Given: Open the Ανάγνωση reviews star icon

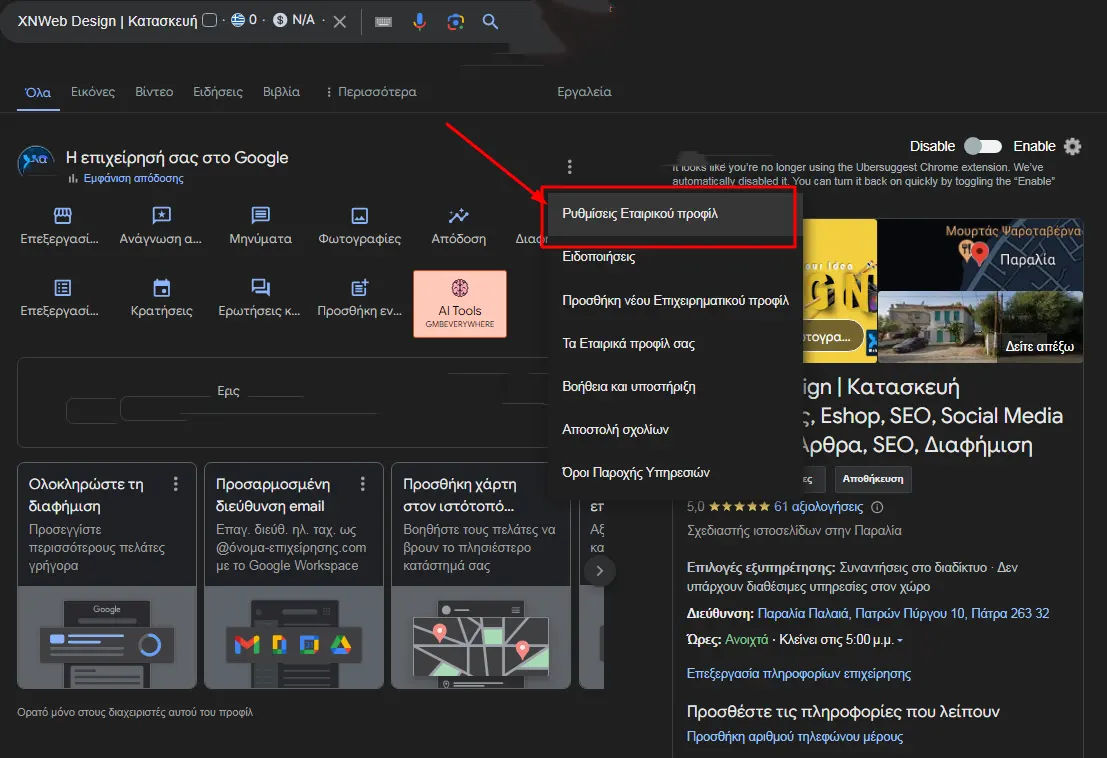Looking at the screenshot, I should click(161, 215).
